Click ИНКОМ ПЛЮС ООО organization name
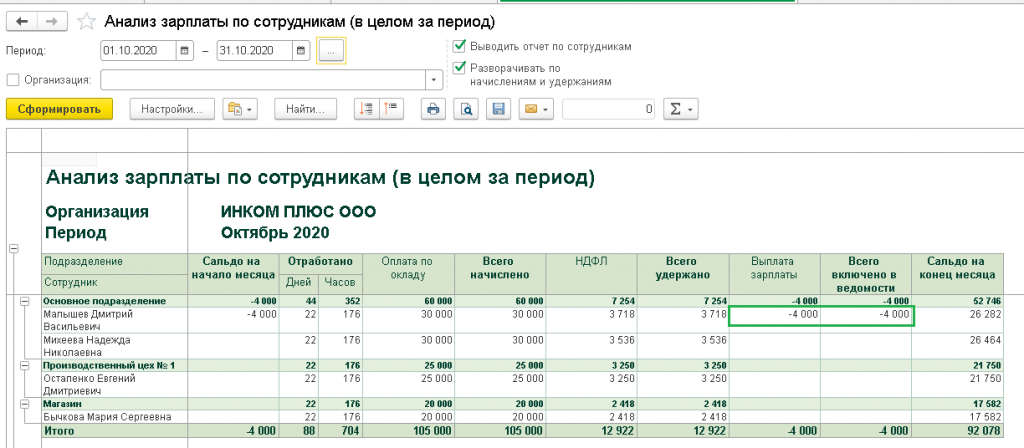This screenshot has height=448, width=1024. pyautogui.click(x=298, y=212)
